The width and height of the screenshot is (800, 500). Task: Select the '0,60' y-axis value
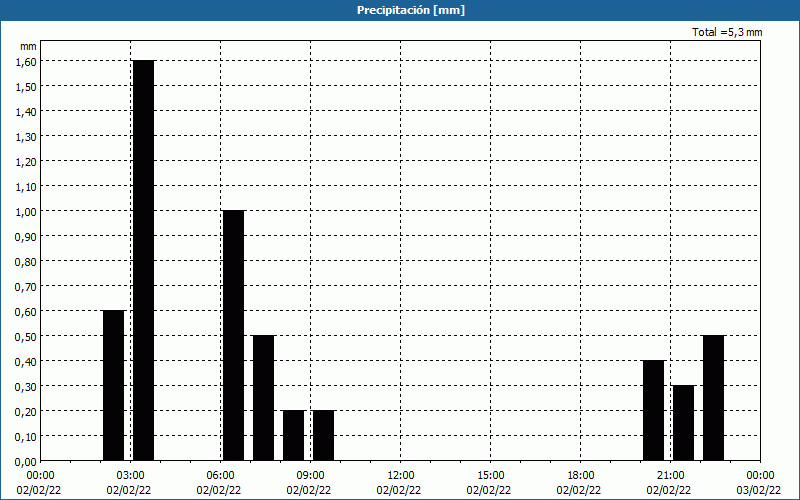click(x=26, y=311)
